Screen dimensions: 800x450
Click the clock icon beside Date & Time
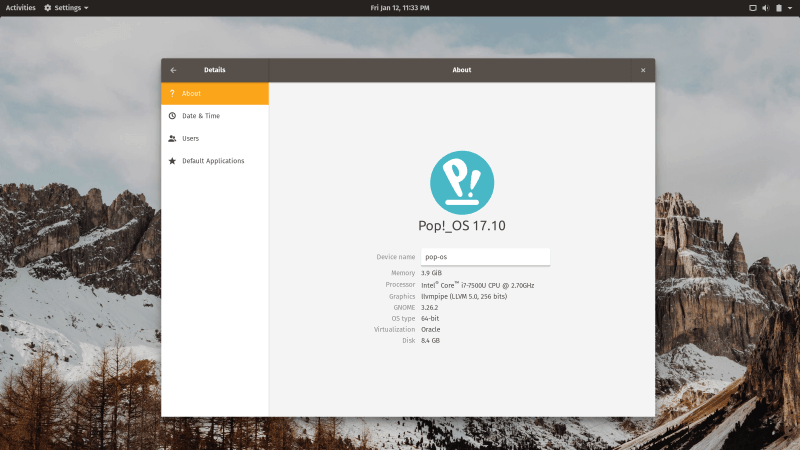(172, 116)
